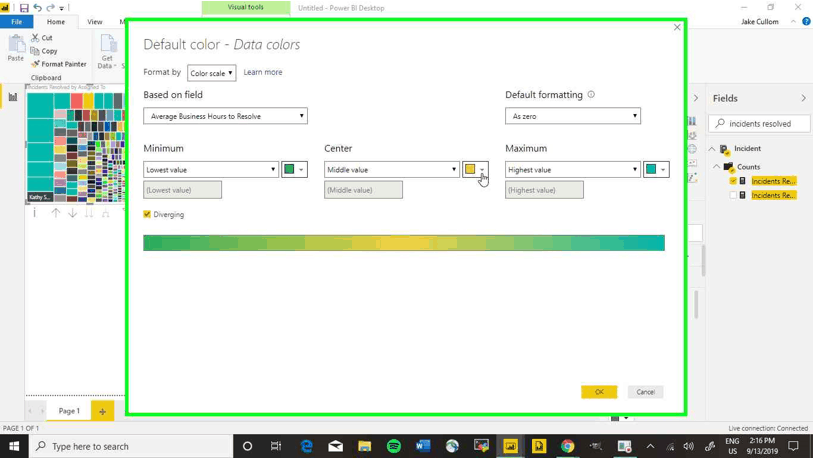Close the Default color dialog with X

[677, 27]
